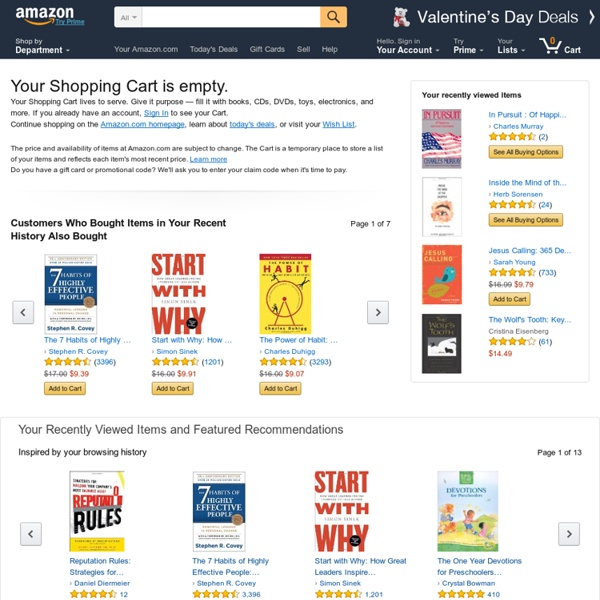The height and width of the screenshot is (600, 600).
Task: Go to next page of Also Bought carousel
Action: tap(378, 312)
